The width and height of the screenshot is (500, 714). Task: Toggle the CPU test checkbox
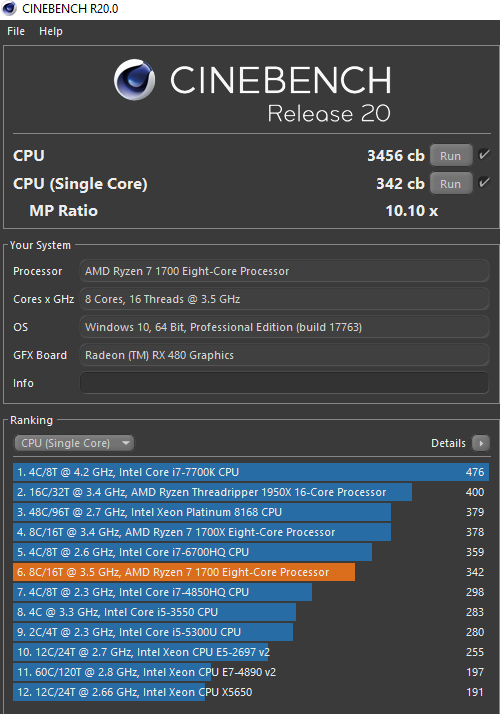(484, 155)
